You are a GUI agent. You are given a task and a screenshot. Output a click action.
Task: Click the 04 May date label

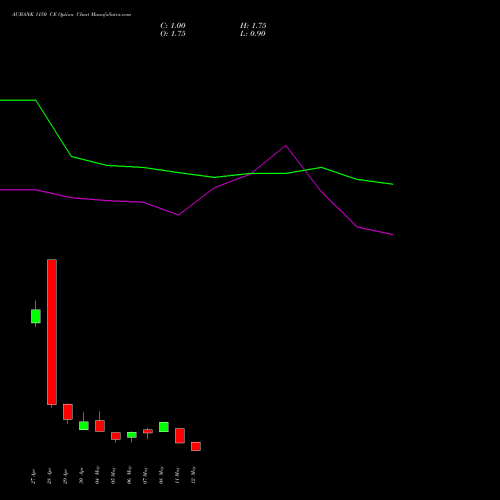point(97,475)
